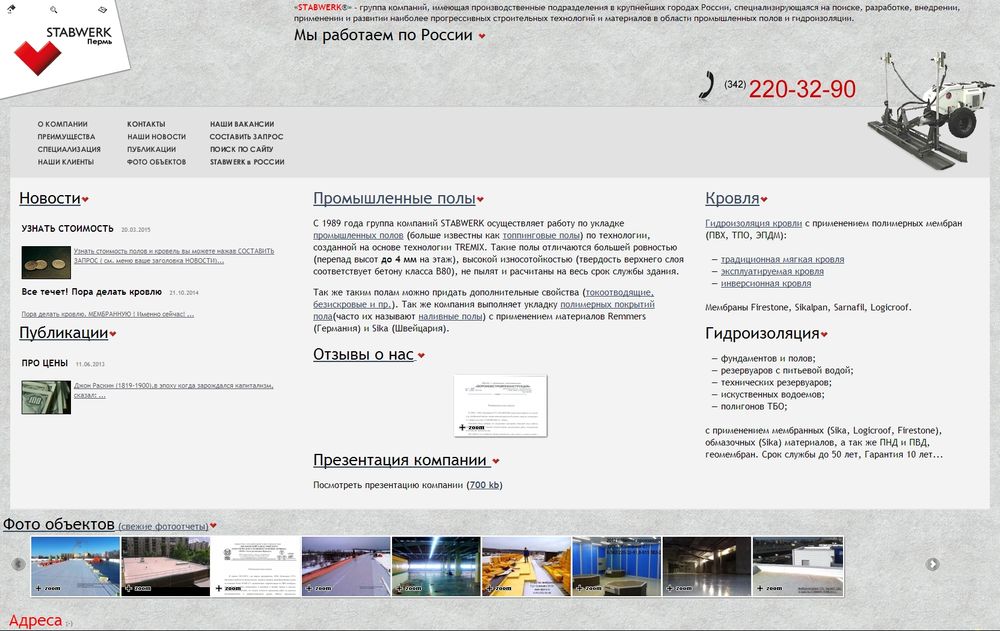Open the Презентация компании heading link

(400, 460)
